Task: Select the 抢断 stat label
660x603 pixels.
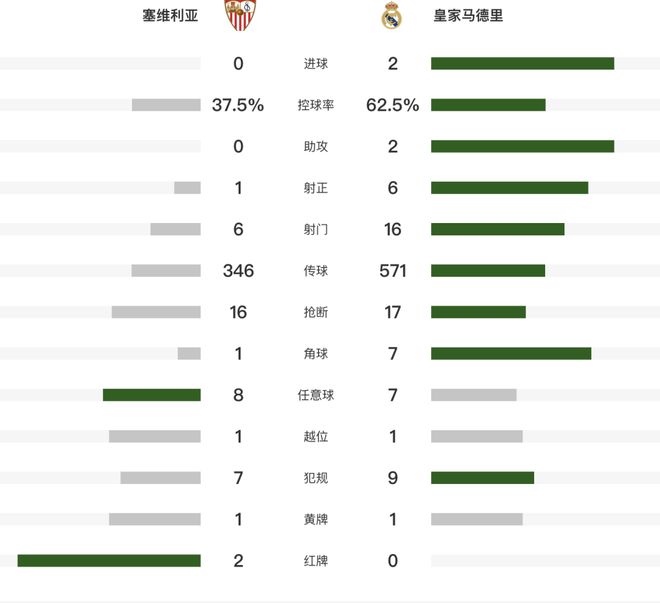Action: tap(315, 312)
